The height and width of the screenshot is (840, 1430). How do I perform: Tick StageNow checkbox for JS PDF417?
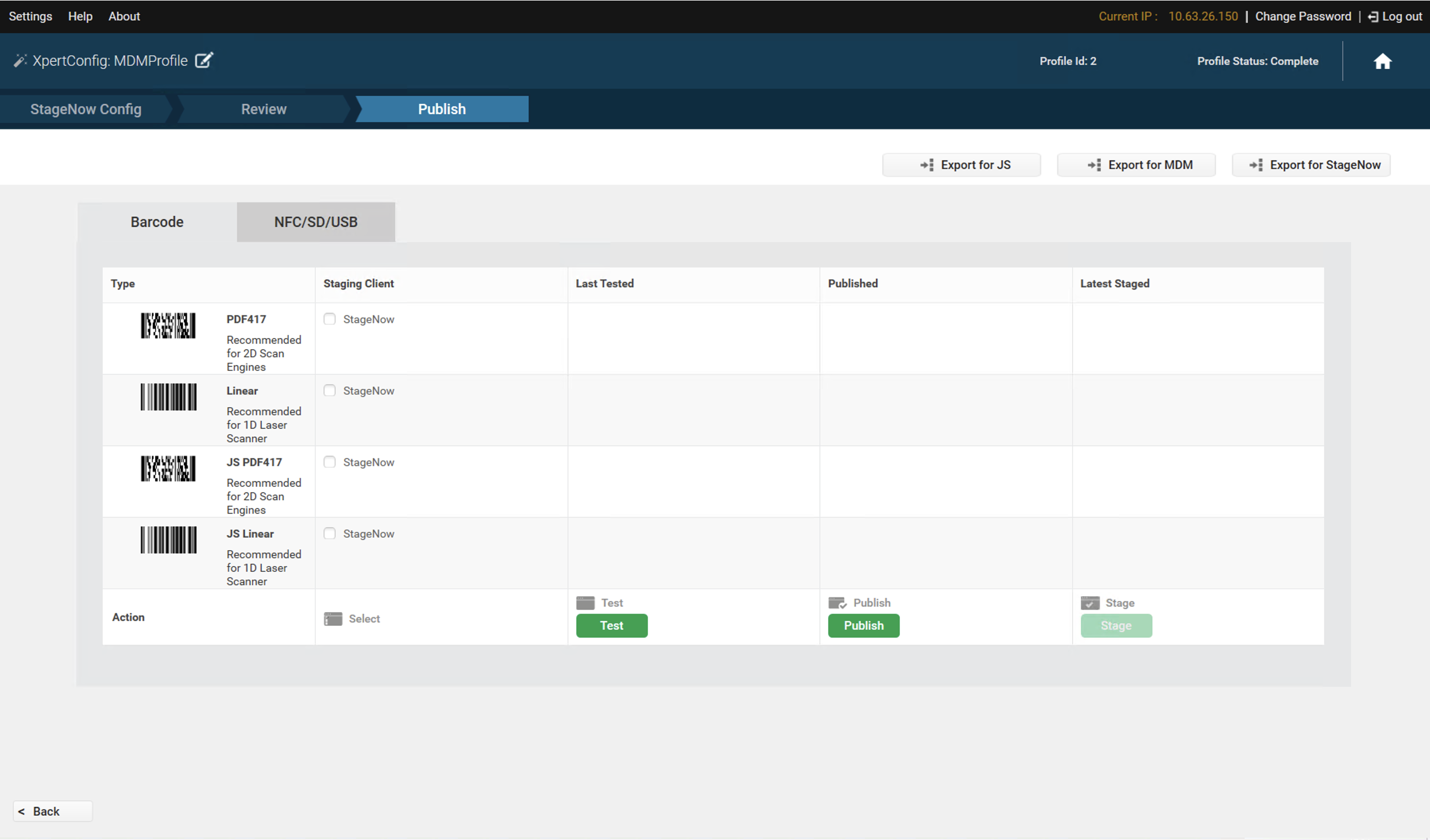pyautogui.click(x=330, y=462)
